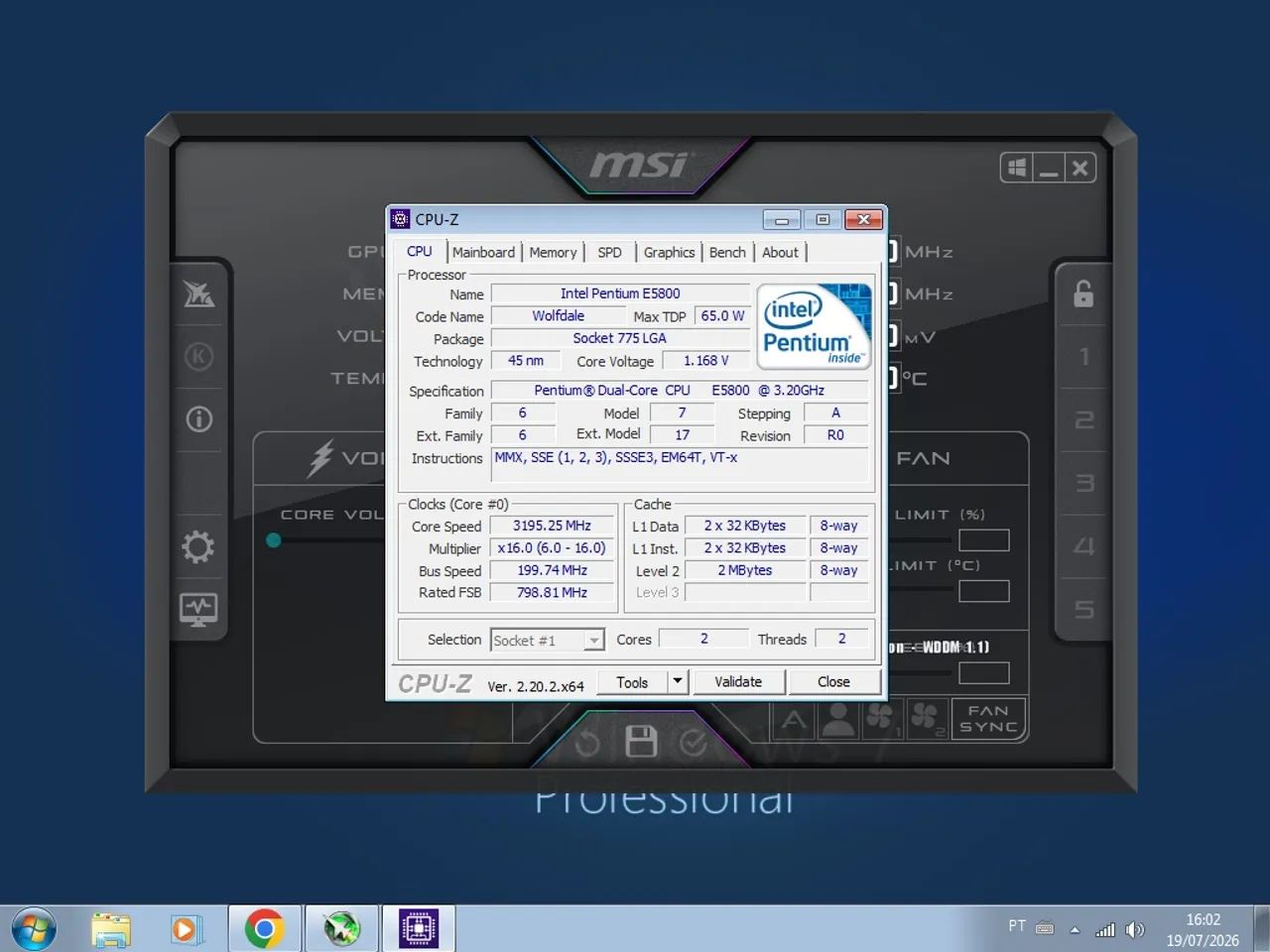Open Windows Media Player from taskbar
Image resolution: width=1270 pixels, height=952 pixels.
(186, 929)
